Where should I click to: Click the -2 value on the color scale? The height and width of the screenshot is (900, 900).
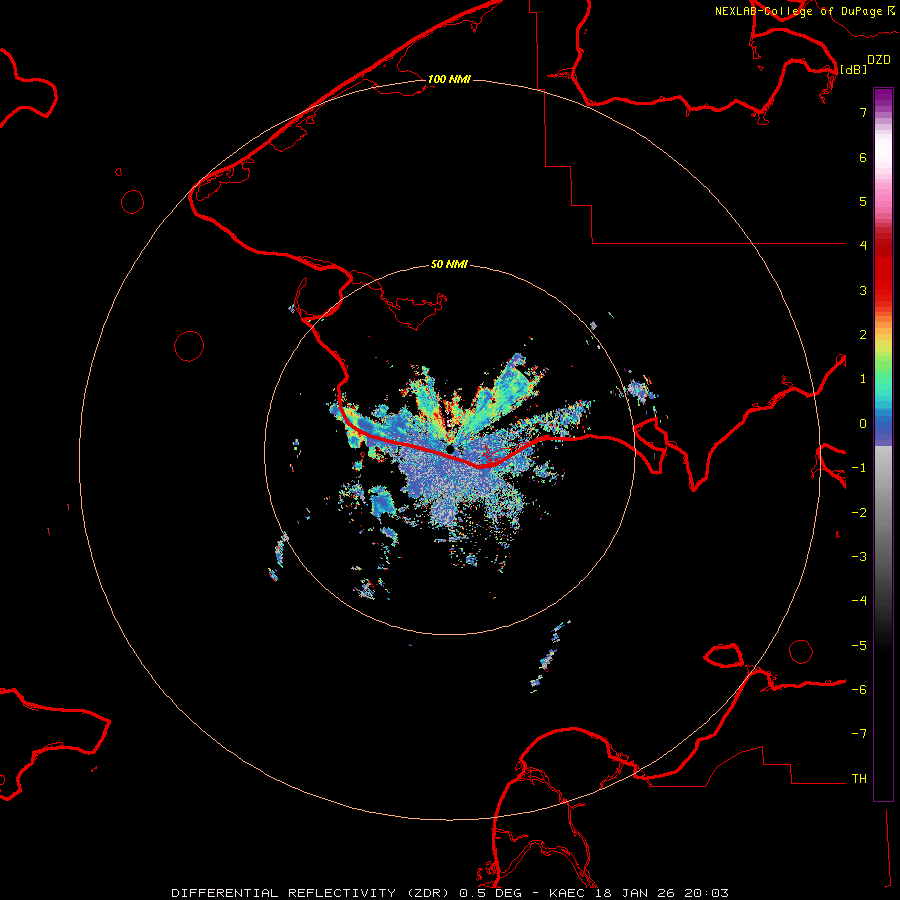[859, 513]
